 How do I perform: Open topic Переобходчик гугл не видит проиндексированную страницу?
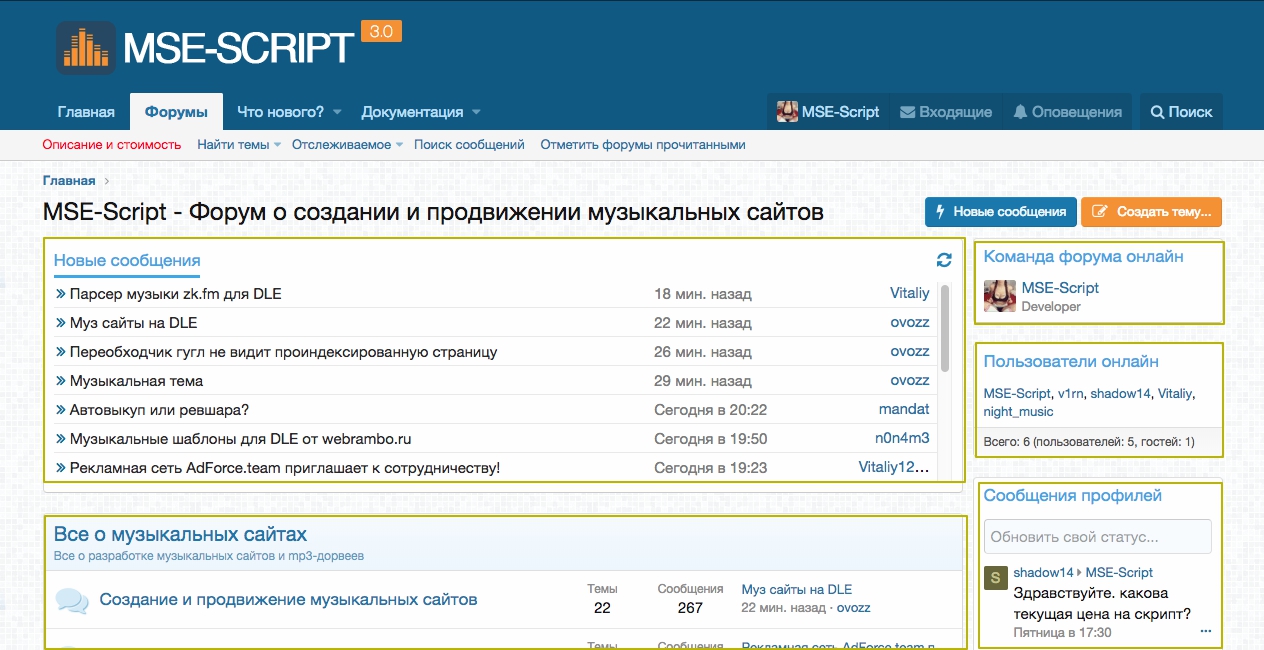click(283, 352)
